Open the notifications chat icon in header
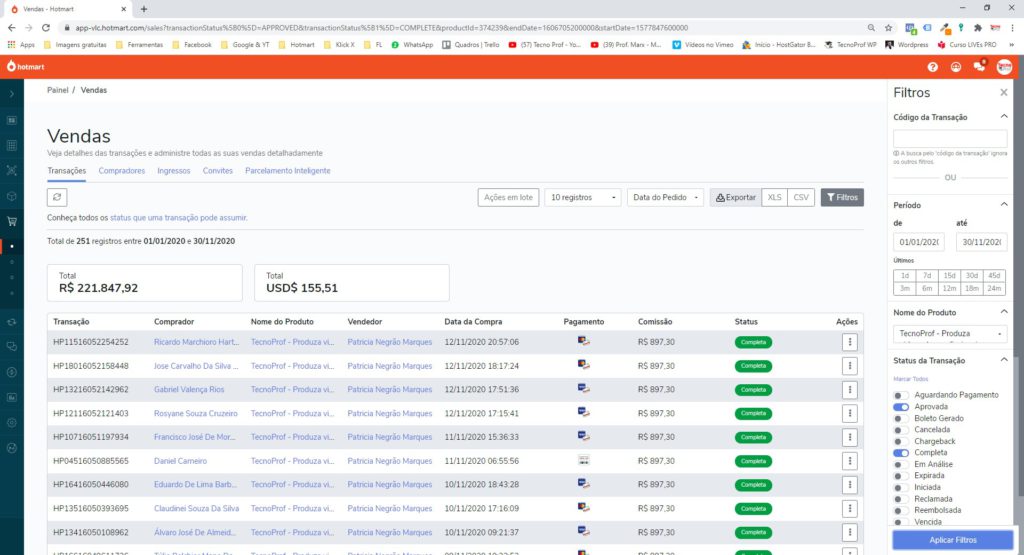Screen dimensions: 1024x555 pos(979,67)
